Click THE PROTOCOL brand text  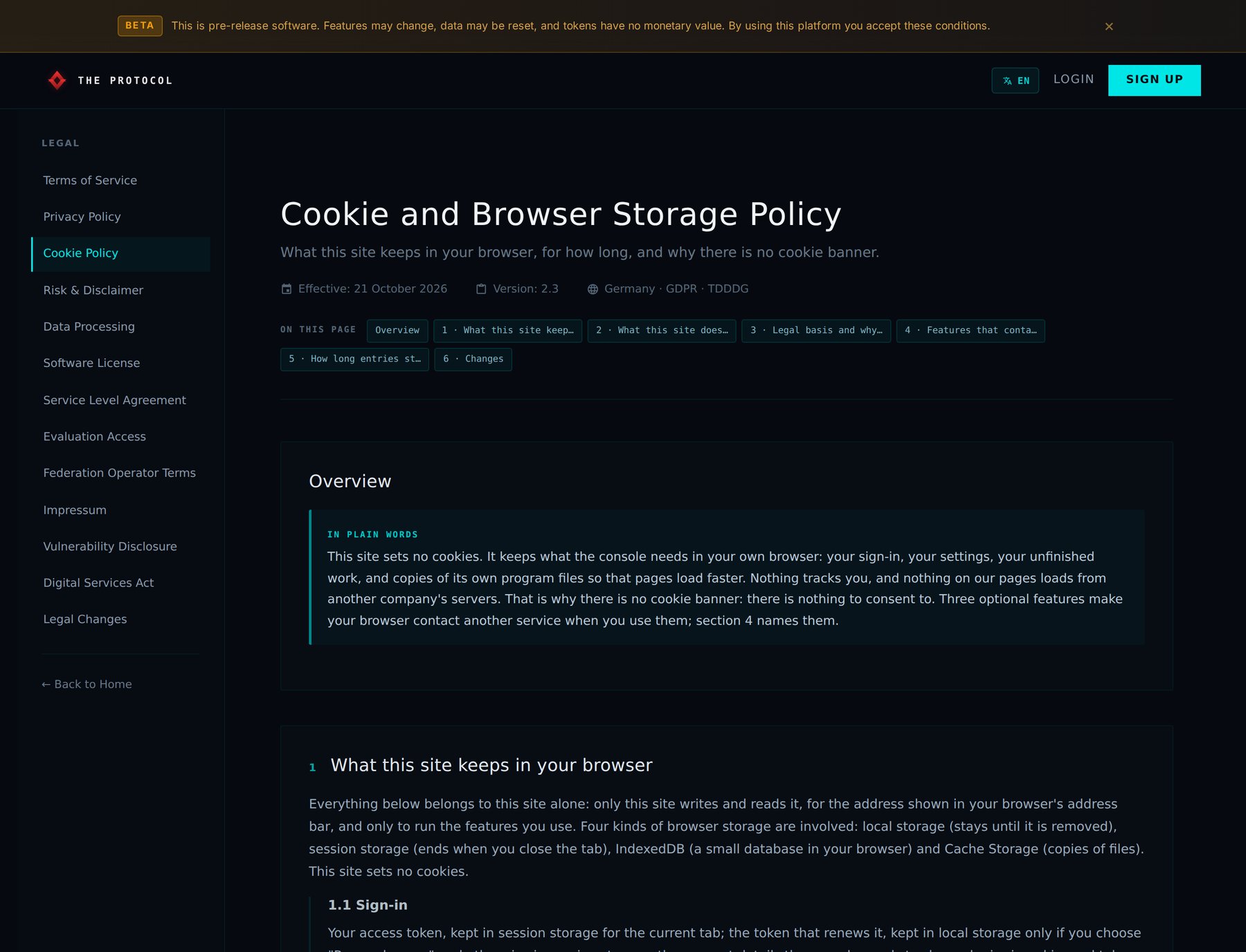[x=125, y=80]
